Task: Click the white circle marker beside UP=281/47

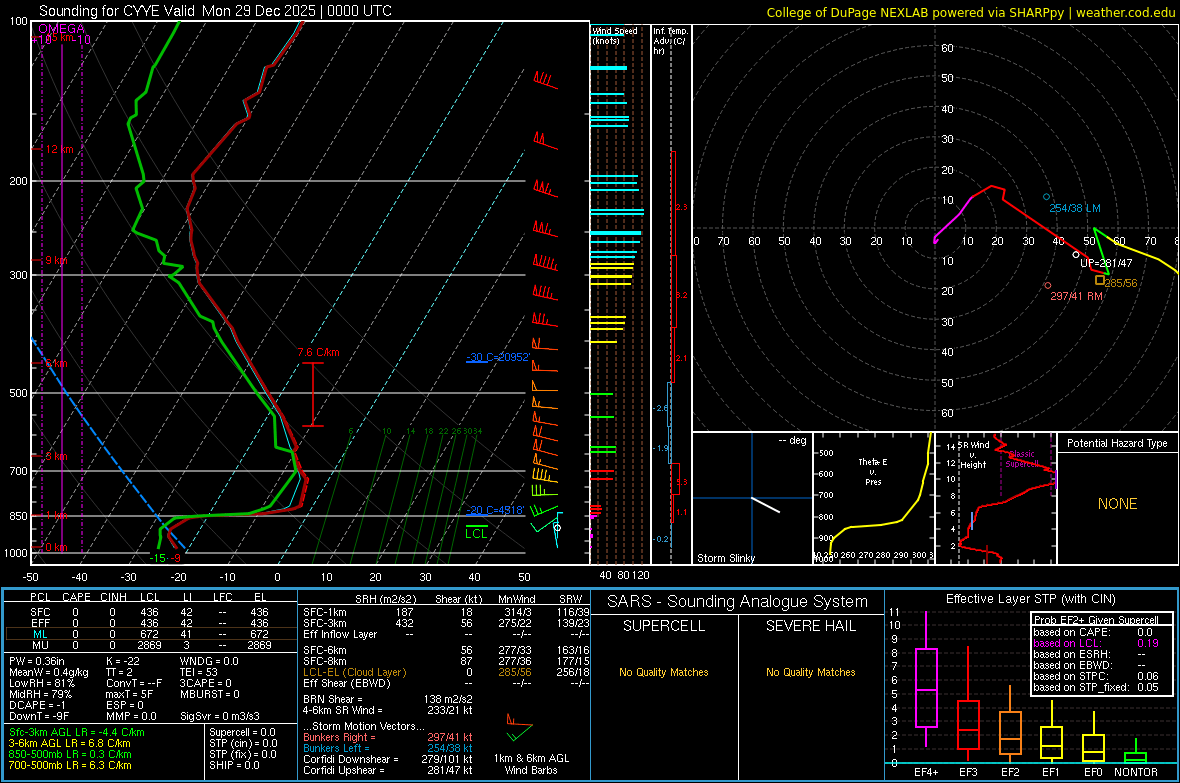Action: coord(1075,254)
